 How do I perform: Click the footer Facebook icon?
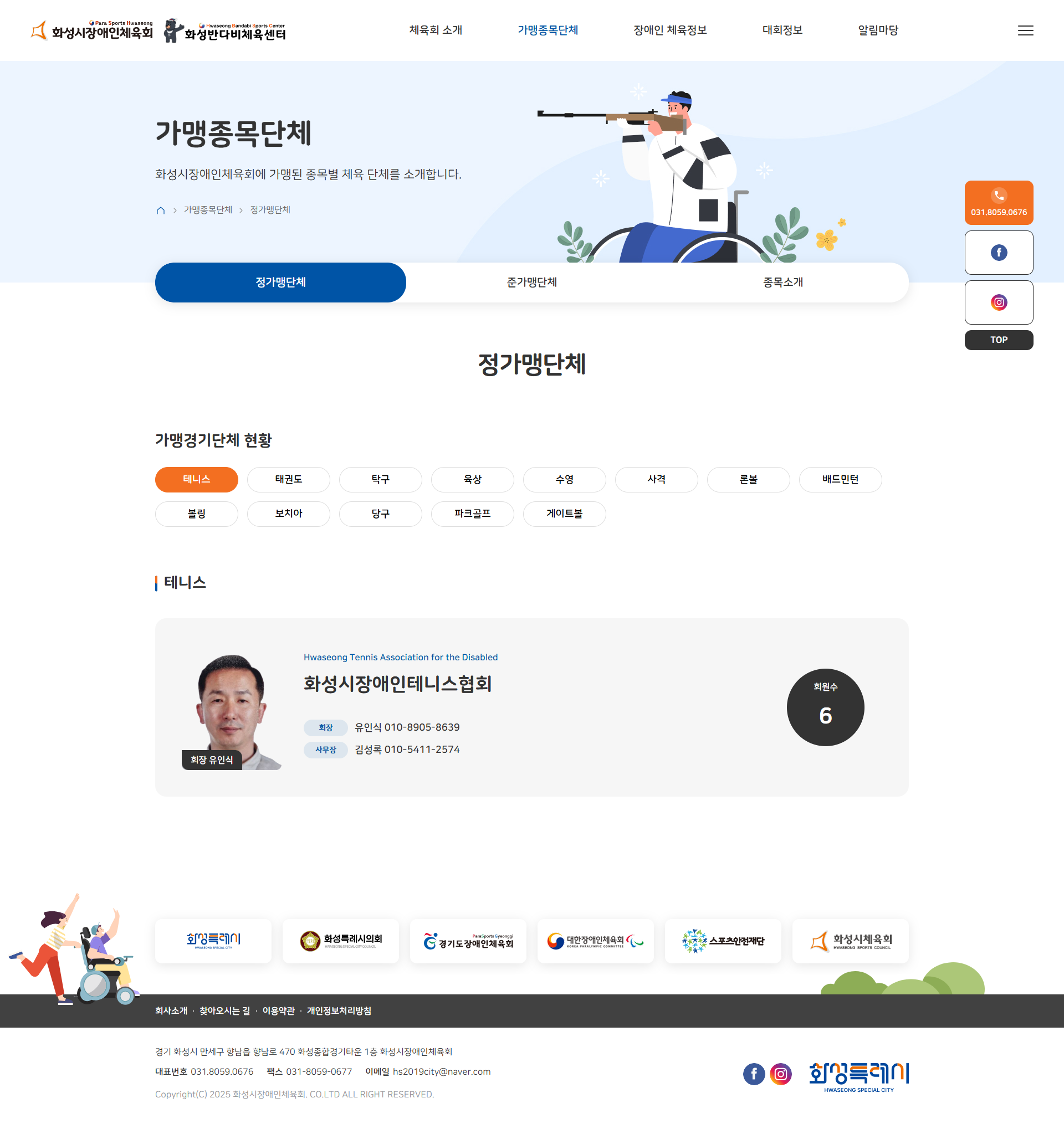[754, 1074]
